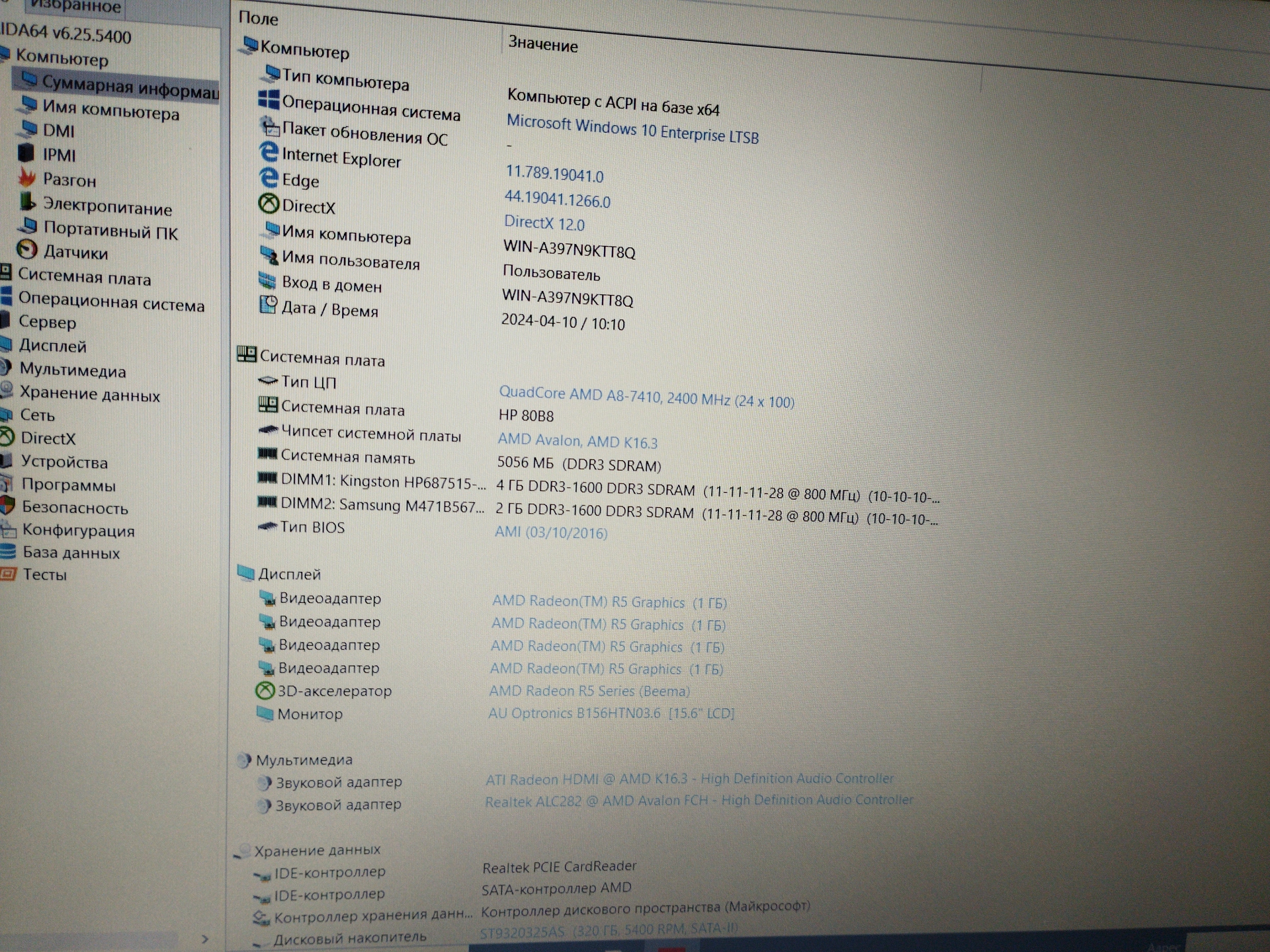Click the DirectX Xbox icon in sidebar
Image resolution: width=1270 pixels, height=952 pixels.
(x=6, y=436)
